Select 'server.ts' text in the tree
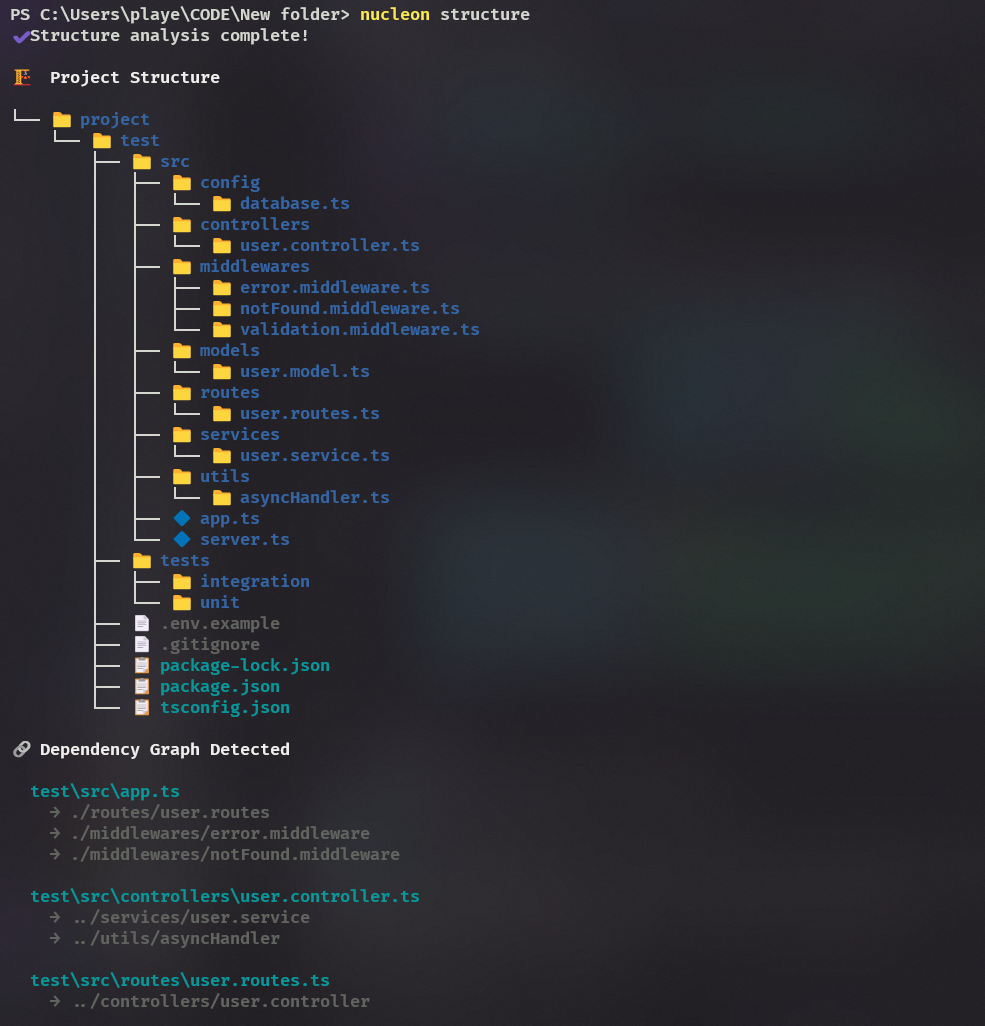 (x=245, y=539)
